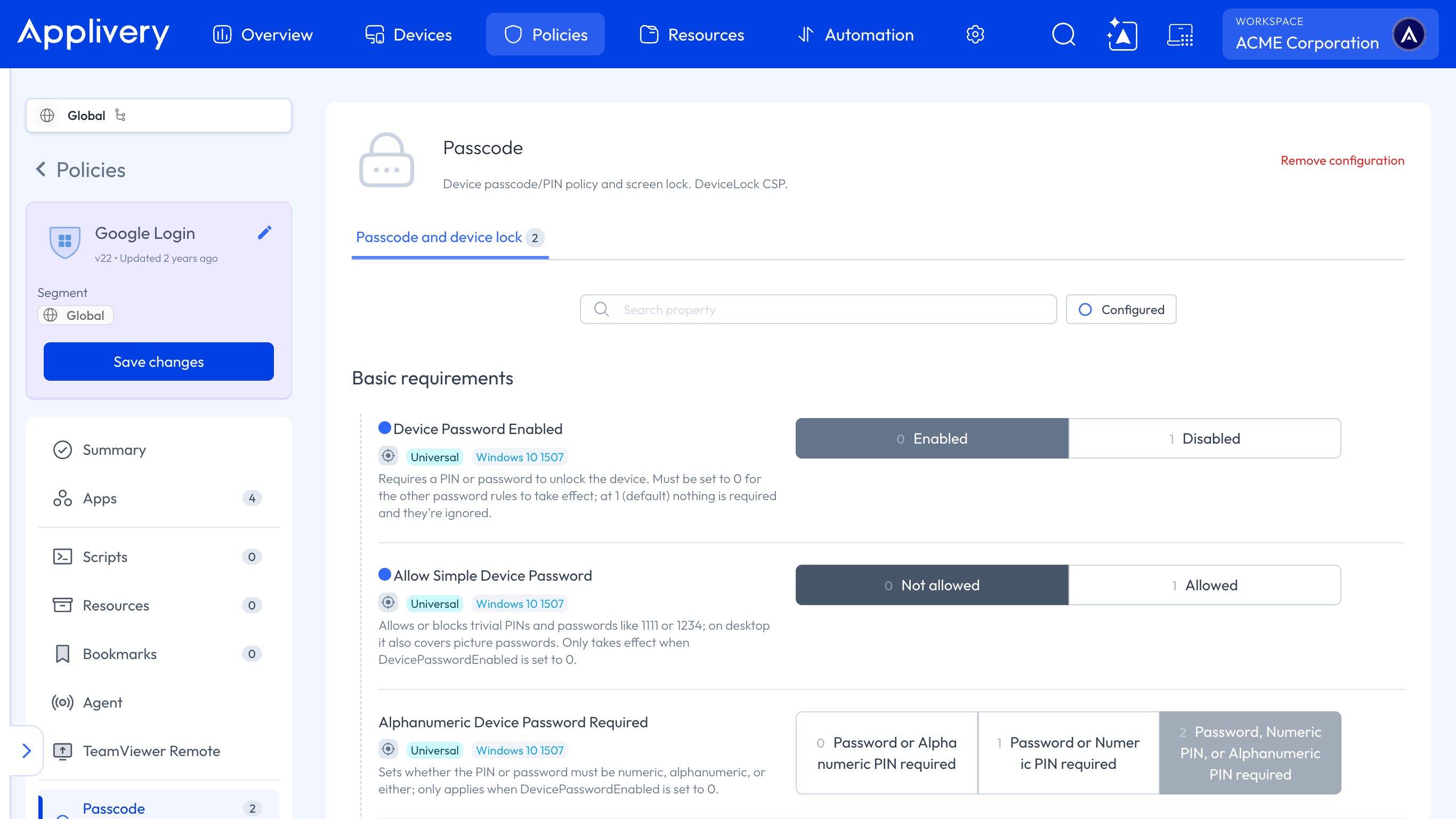The width and height of the screenshot is (1456, 819).
Task: Click the Google Login policy shield icon
Action: coord(65,242)
